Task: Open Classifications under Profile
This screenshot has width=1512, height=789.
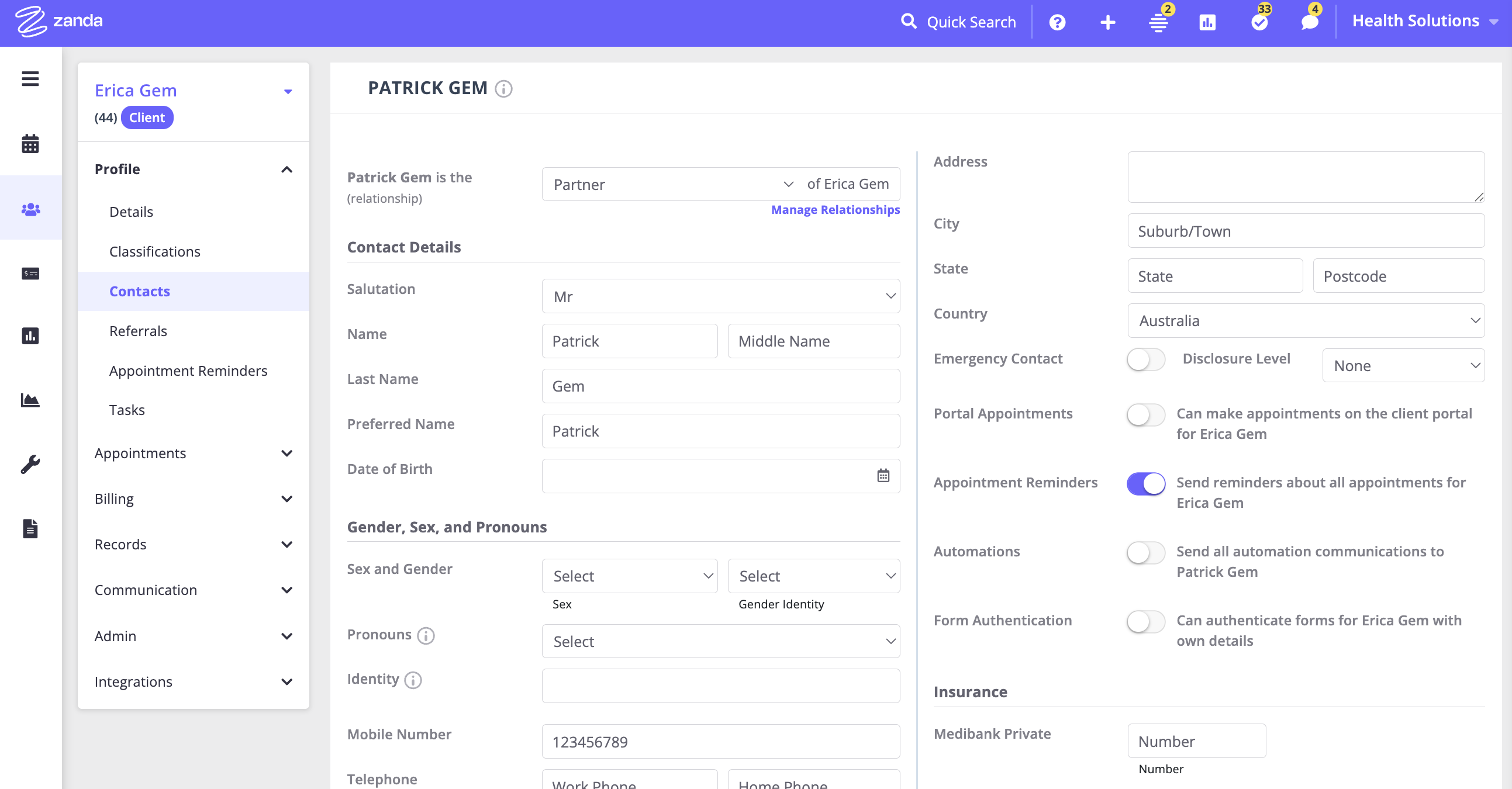Action: pyautogui.click(x=154, y=251)
